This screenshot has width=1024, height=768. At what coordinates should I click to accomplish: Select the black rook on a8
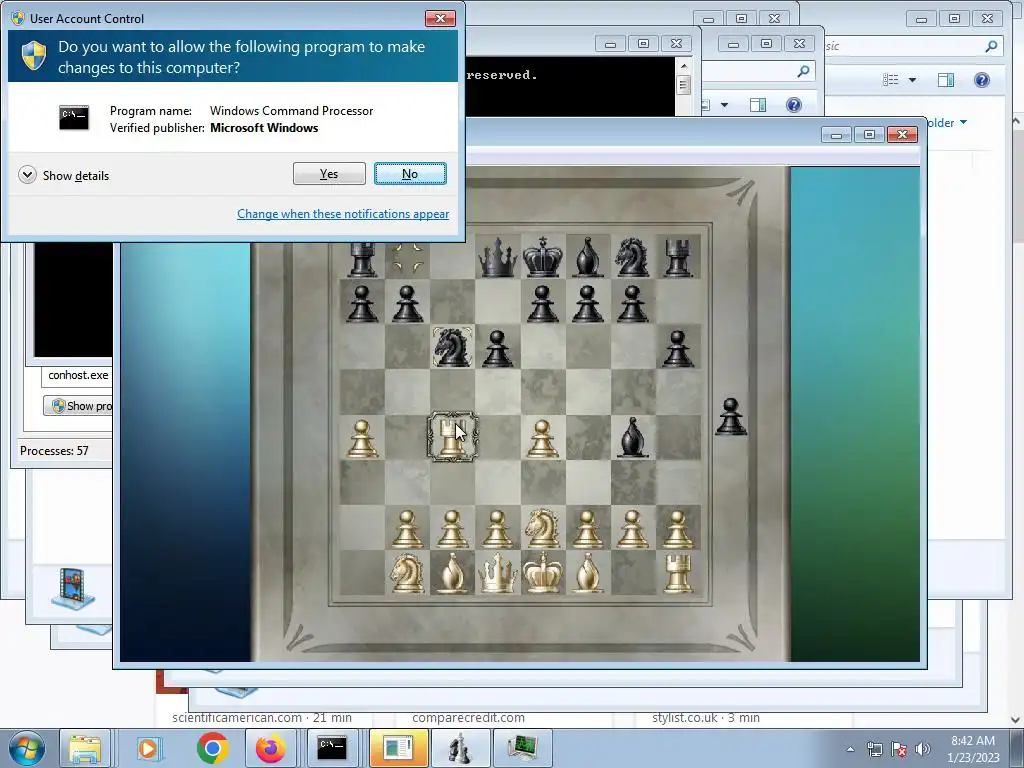(362, 259)
